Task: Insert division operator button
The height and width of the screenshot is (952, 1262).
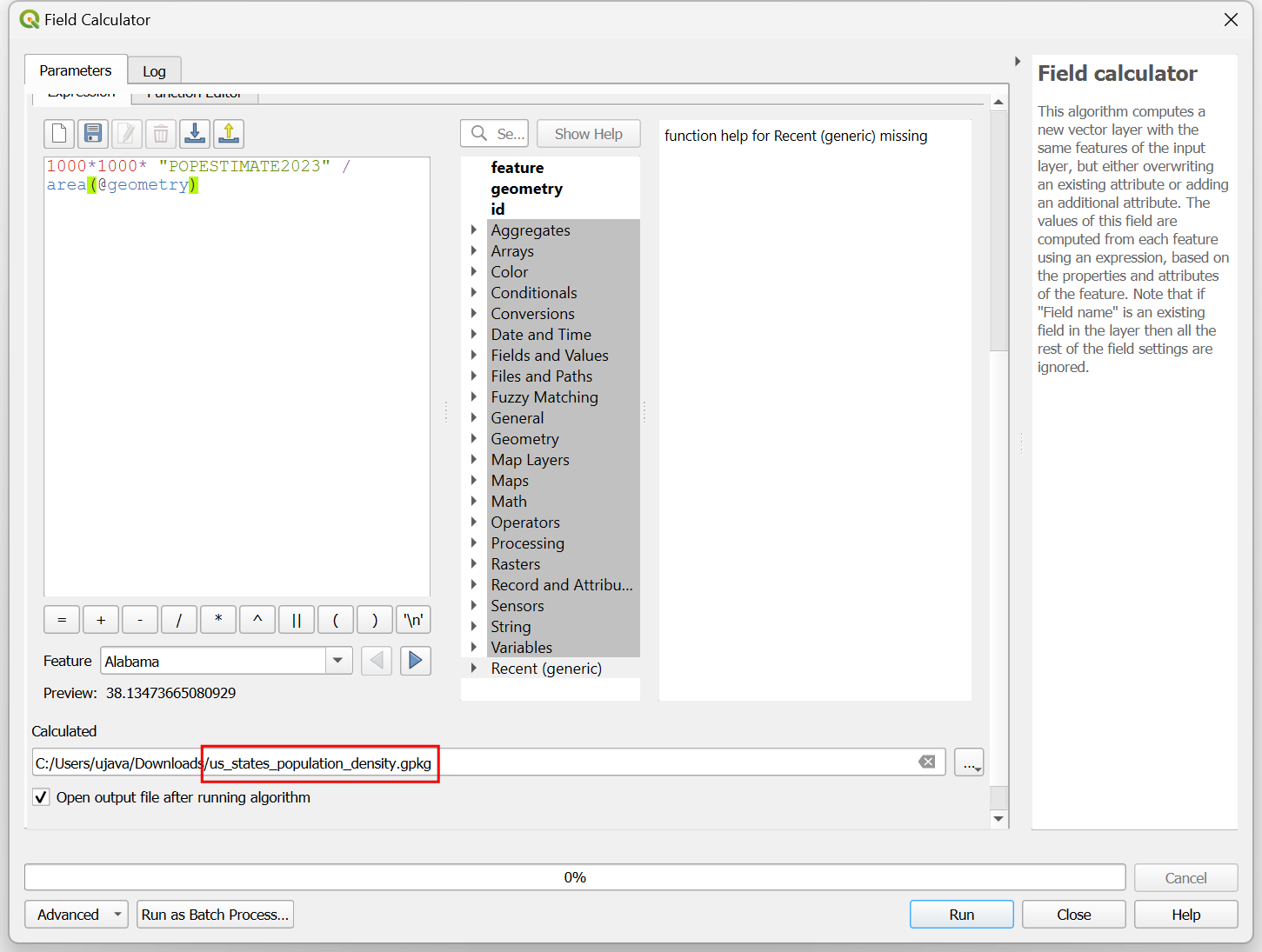Action: coord(179,620)
